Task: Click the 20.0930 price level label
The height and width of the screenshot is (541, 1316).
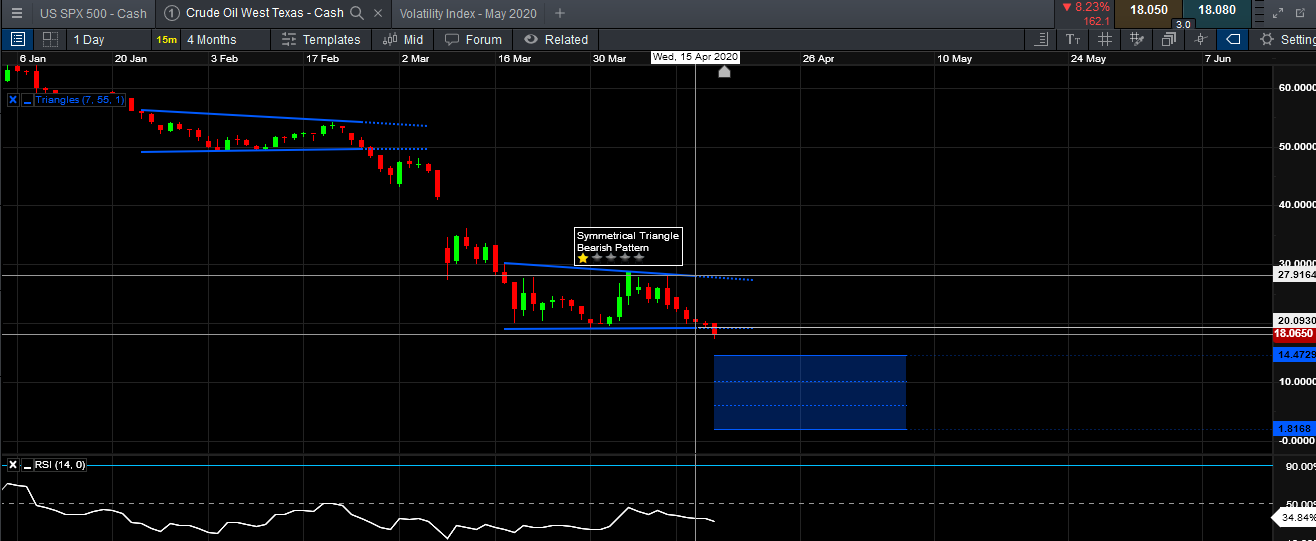Action: click(x=1294, y=321)
